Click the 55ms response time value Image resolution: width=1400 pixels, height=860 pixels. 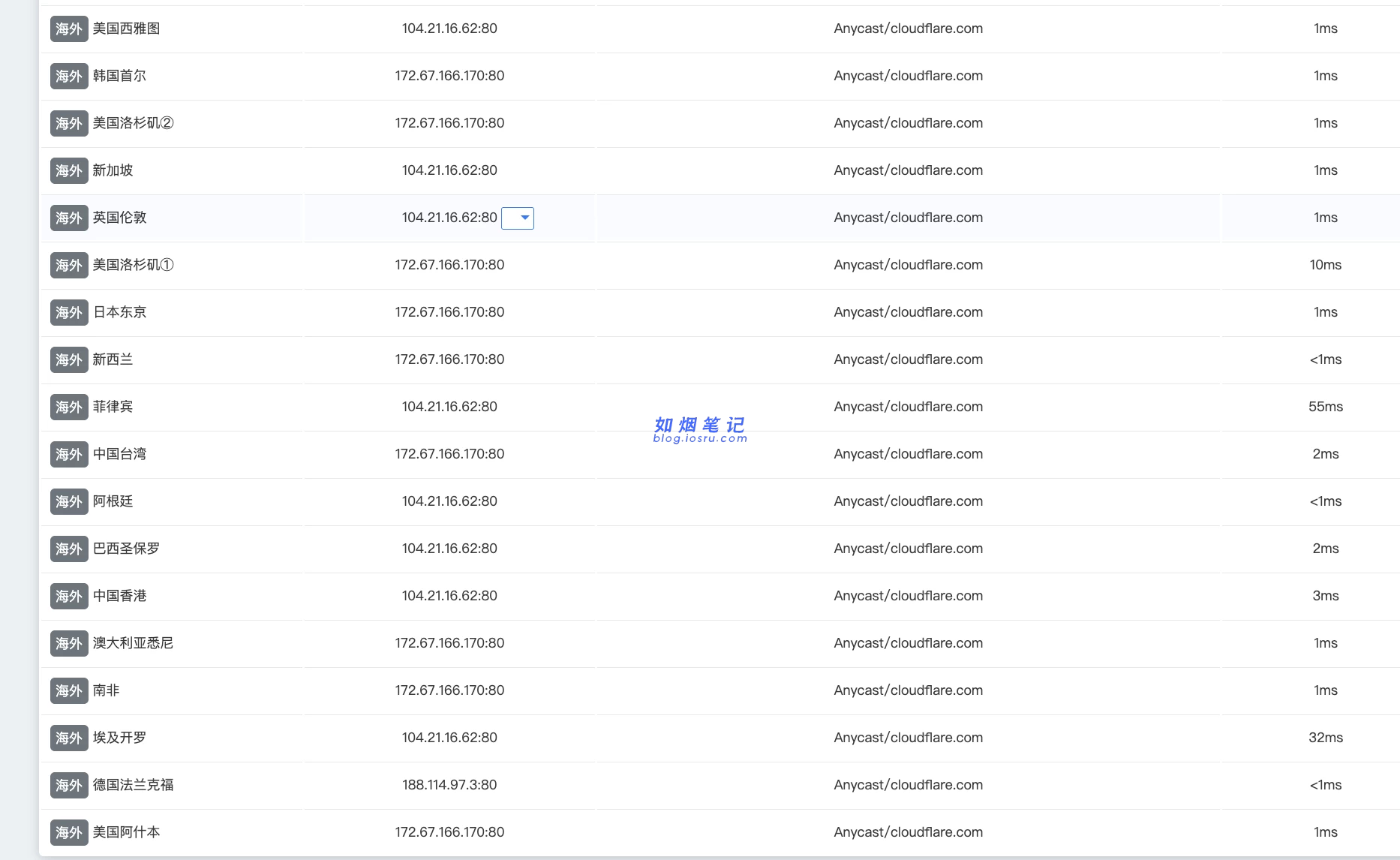point(1326,407)
